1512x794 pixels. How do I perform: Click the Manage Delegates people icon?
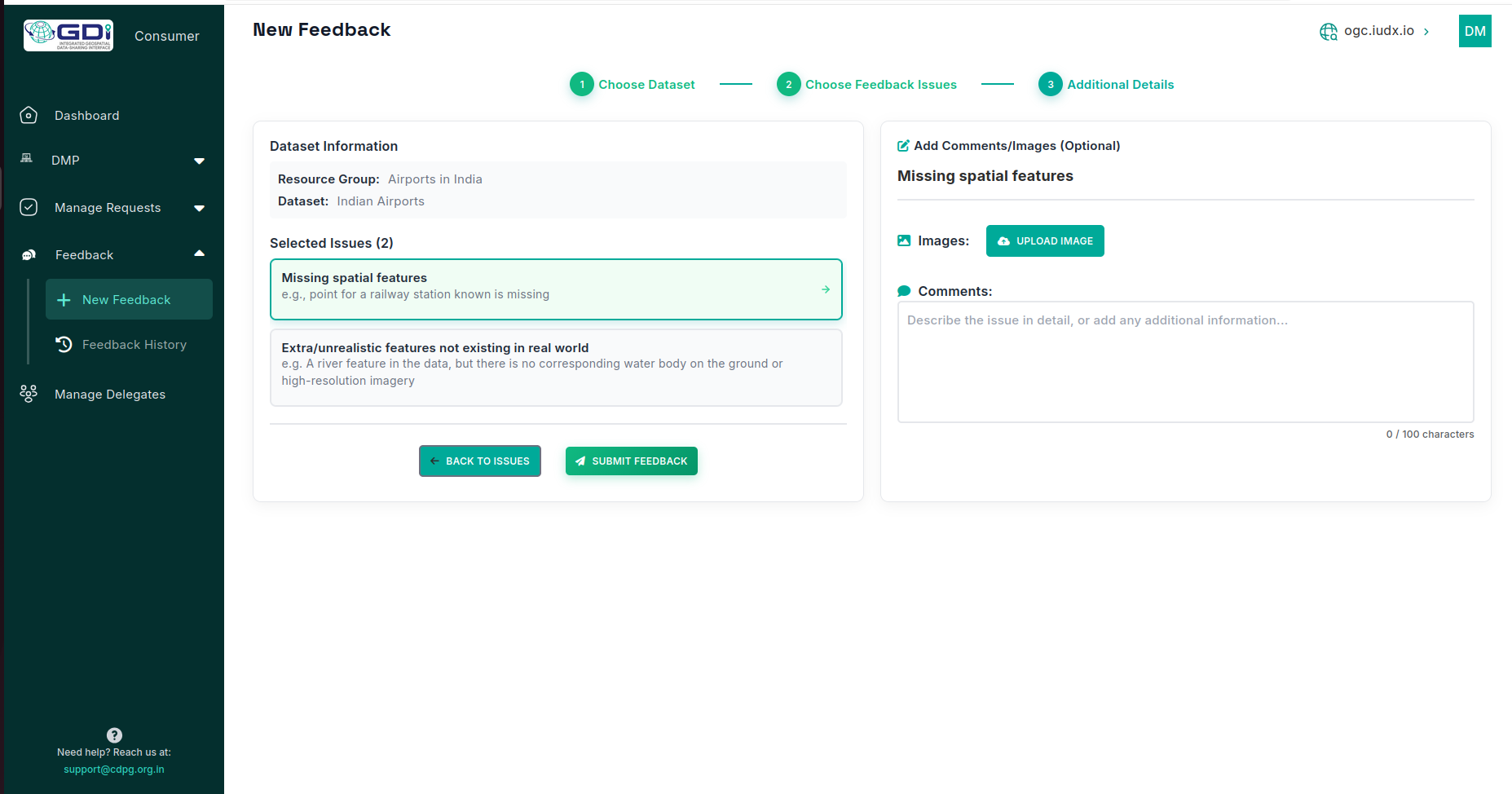(29, 395)
